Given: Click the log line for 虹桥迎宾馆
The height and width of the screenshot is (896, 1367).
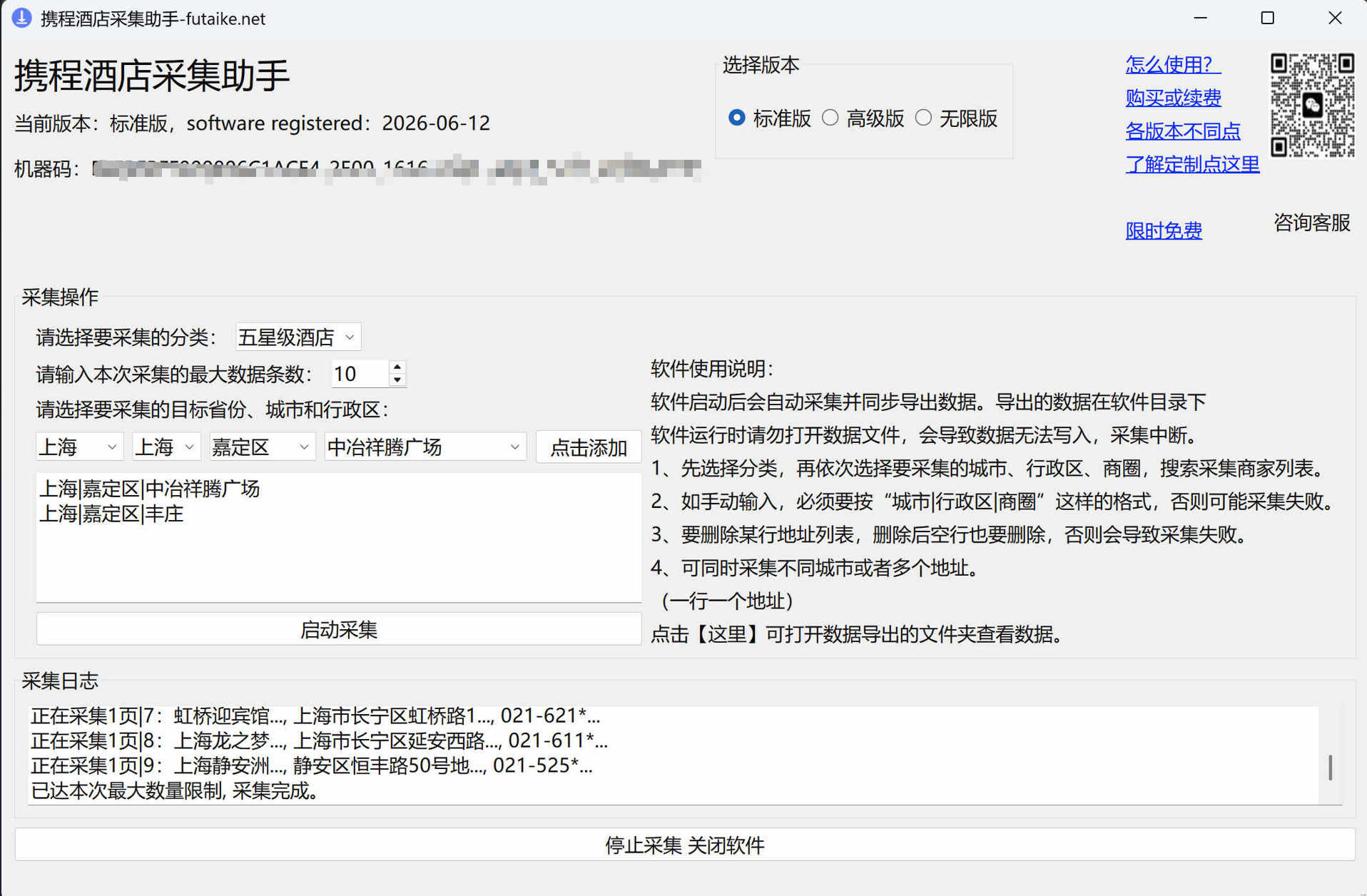Looking at the screenshot, I should (x=315, y=716).
